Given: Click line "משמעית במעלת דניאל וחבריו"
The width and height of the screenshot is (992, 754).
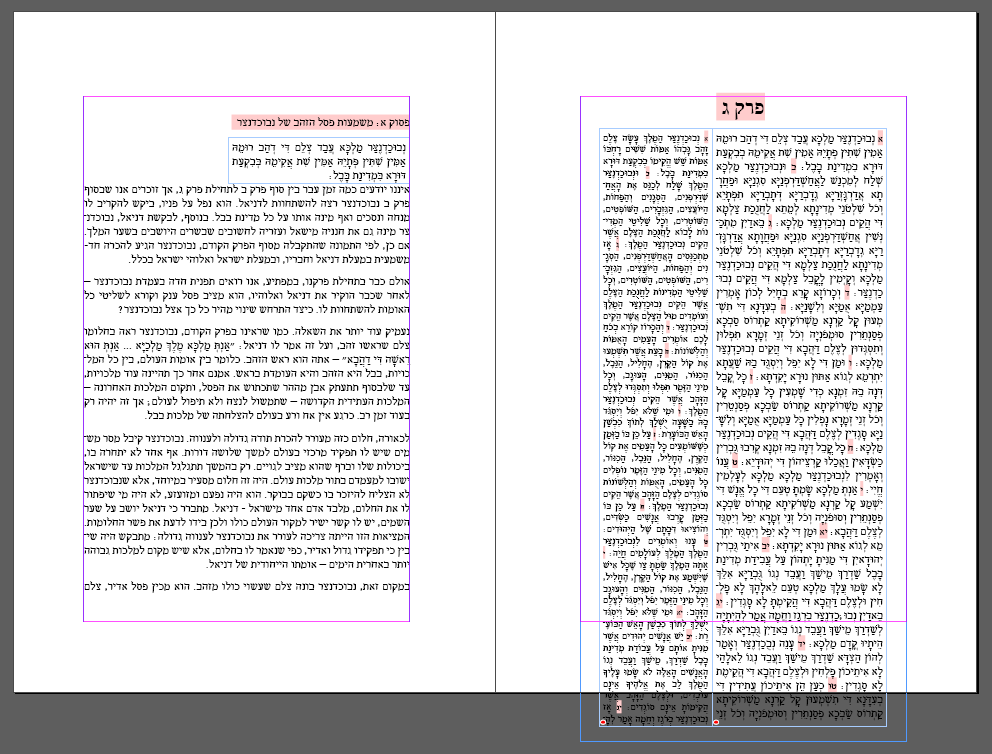Looking at the screenshot, I should click(270, 259).
